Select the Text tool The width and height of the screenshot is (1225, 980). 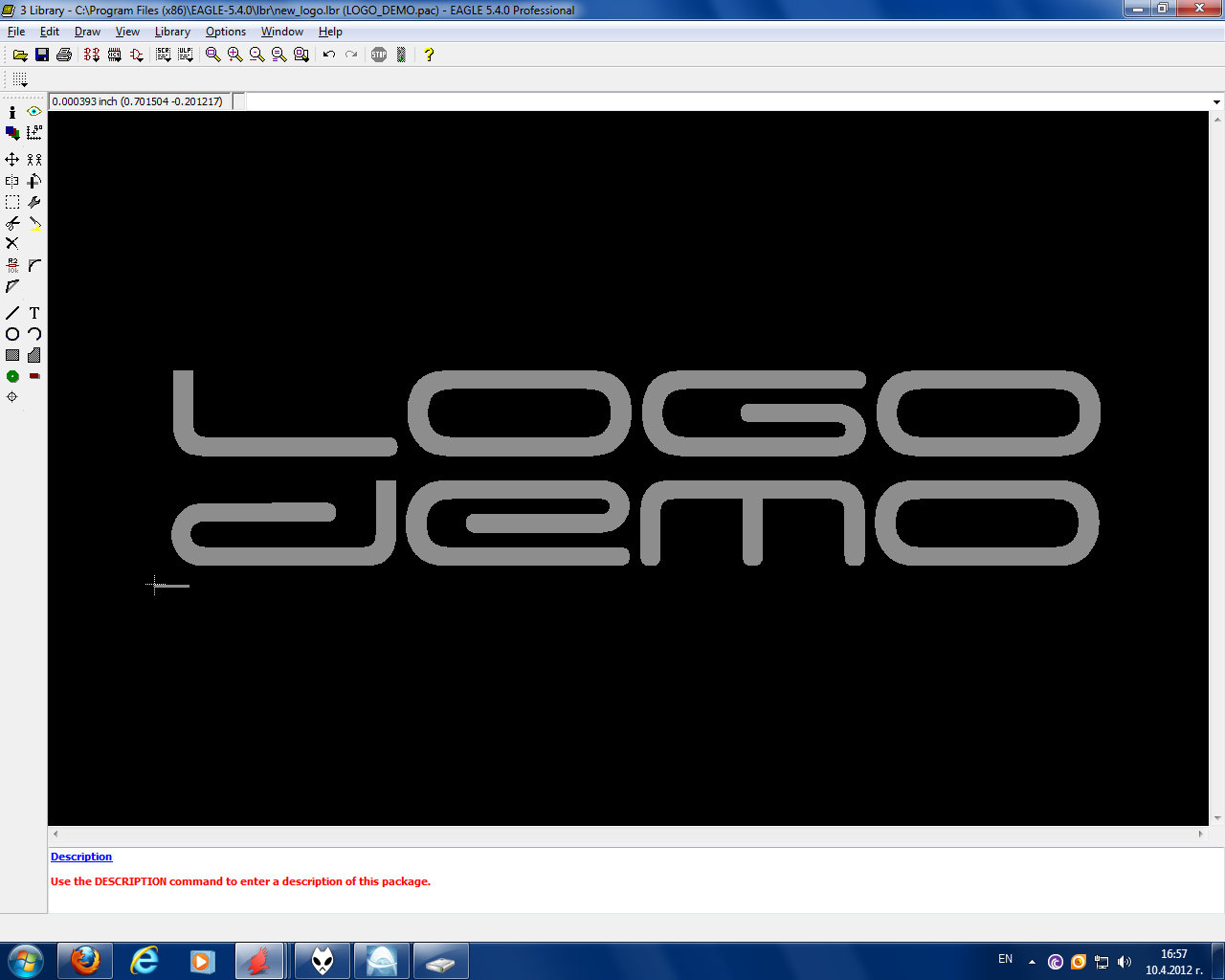tap(33, 312)
